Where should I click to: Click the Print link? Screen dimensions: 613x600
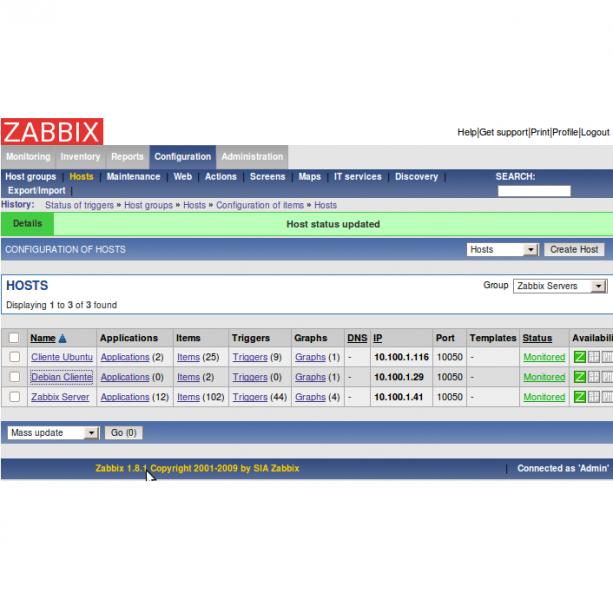click(x=540, y=133)
